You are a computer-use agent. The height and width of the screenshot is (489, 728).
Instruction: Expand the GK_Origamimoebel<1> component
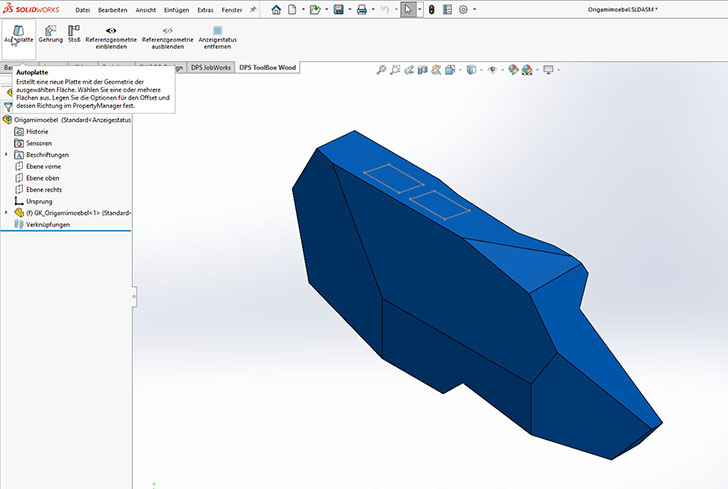6,213
